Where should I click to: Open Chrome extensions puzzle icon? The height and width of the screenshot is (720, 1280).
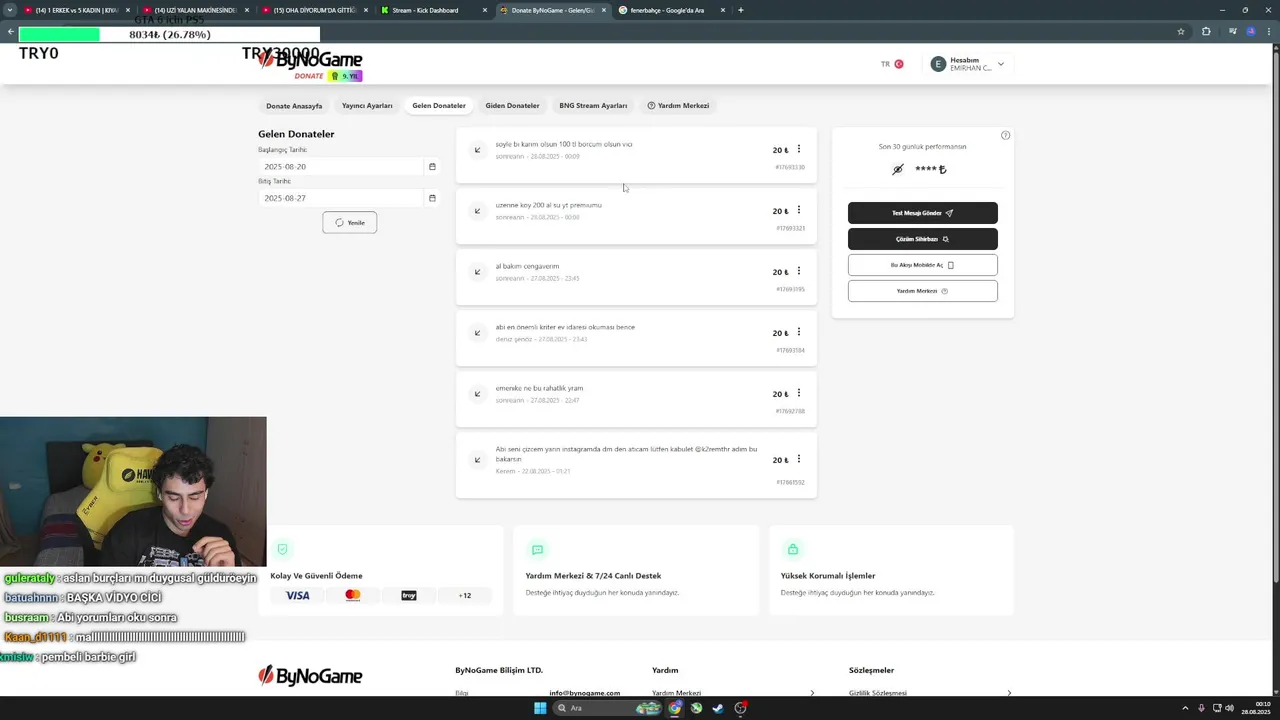tap(1206, 31)
